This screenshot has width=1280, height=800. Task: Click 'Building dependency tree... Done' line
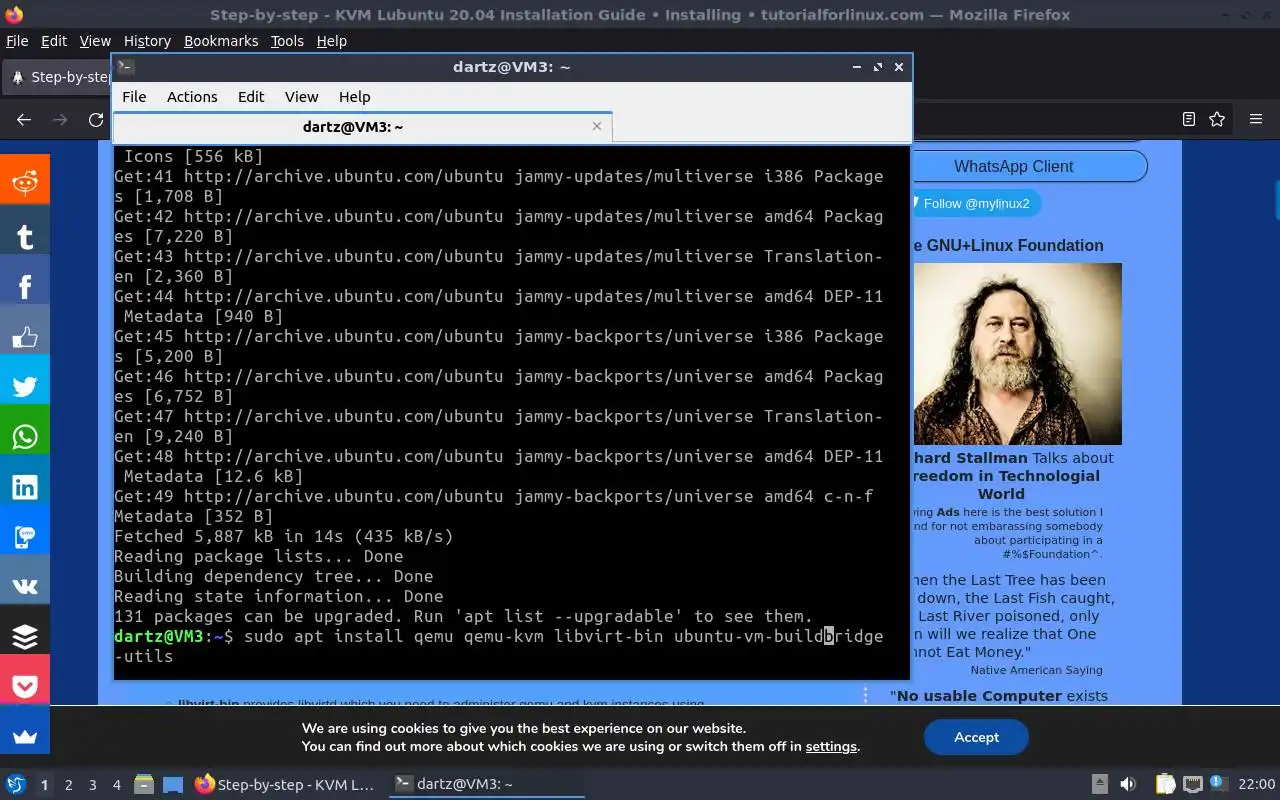[x=274, y=576]
